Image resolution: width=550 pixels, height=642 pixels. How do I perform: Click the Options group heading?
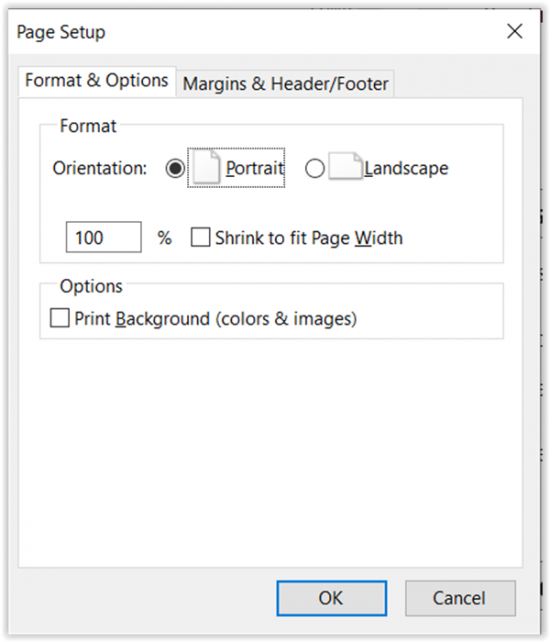coord(91,286)
